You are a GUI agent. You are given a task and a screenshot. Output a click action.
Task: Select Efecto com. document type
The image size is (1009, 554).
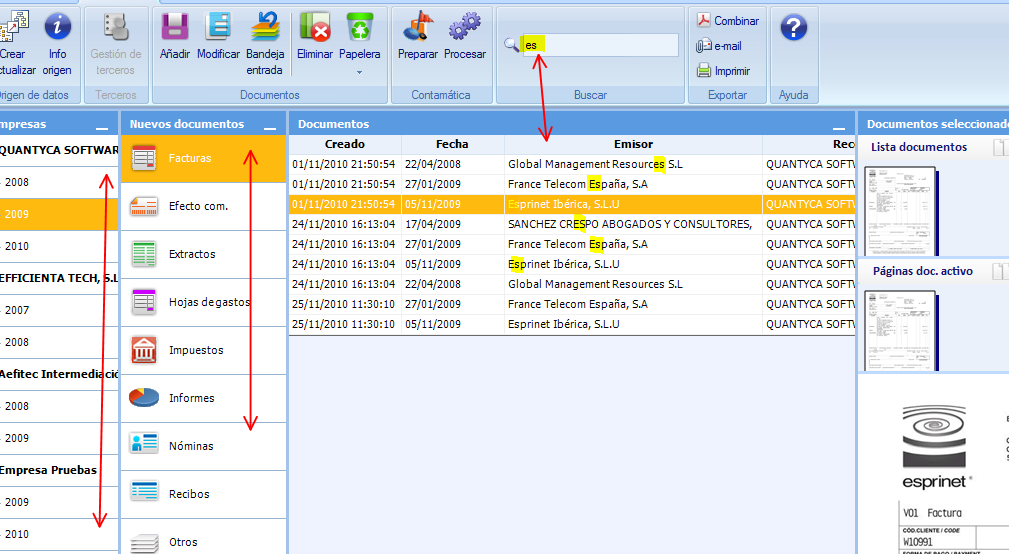(203, 207)
